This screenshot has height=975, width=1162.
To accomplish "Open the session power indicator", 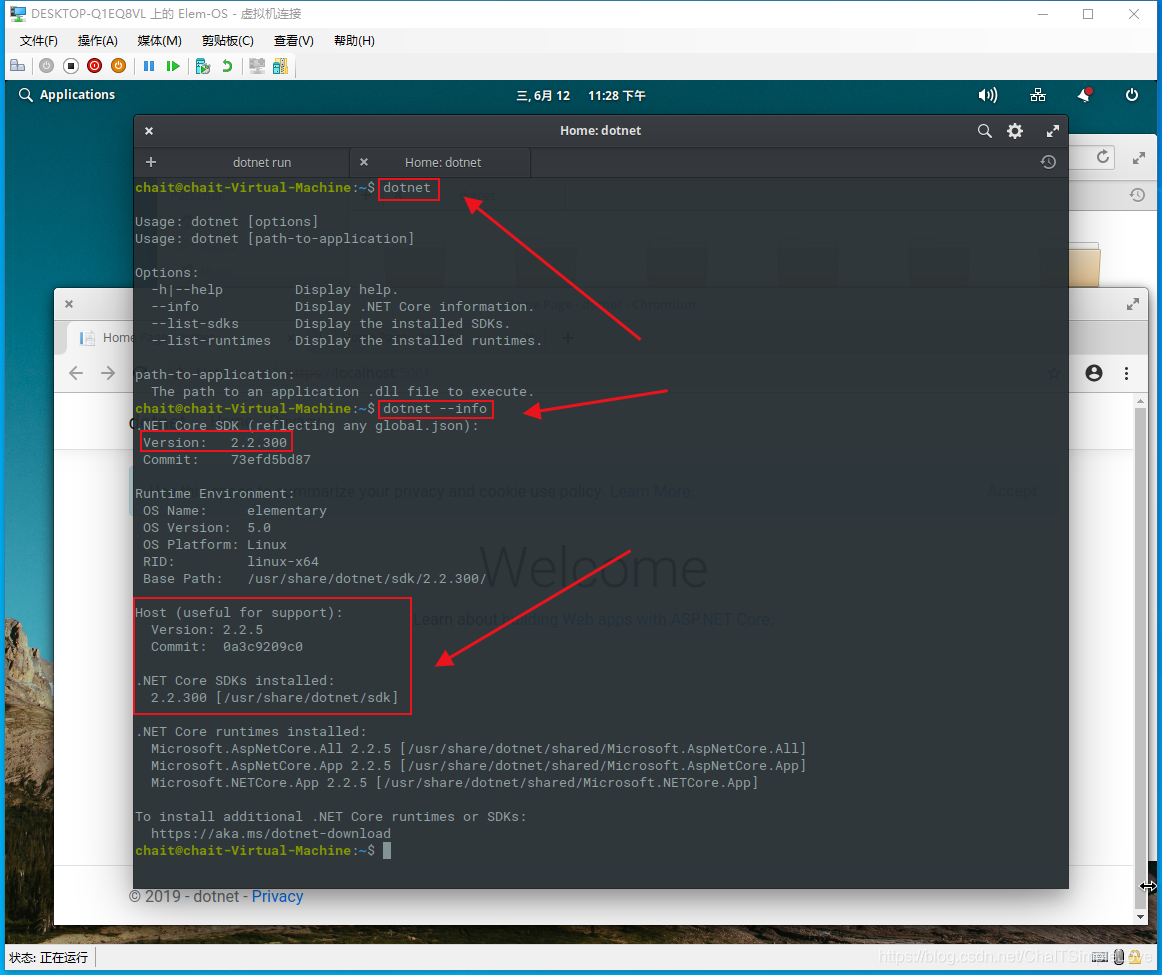I will click(1132, 95).
